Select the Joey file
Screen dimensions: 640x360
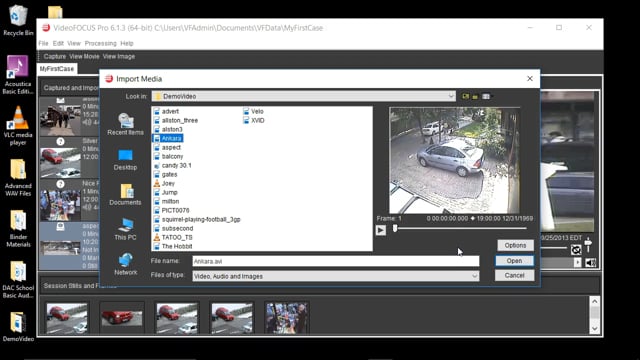click(x=164, y=183)
